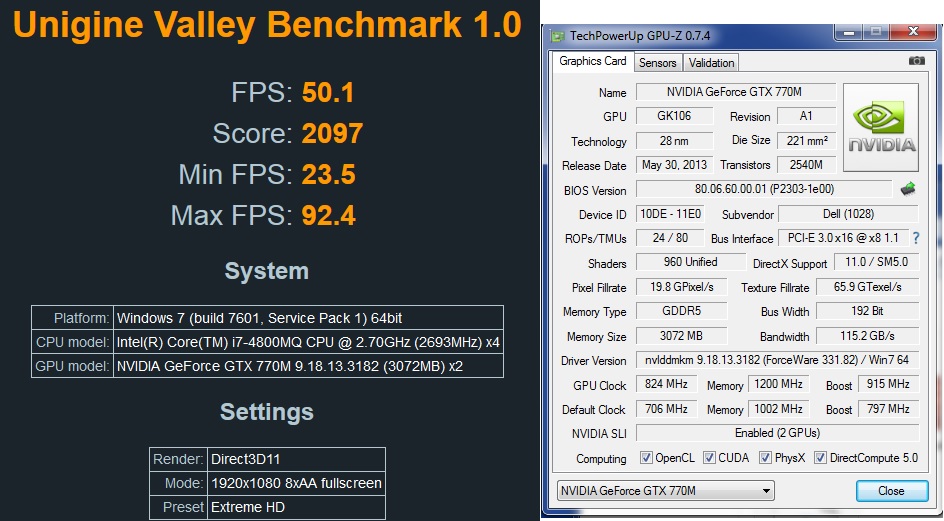Screen dimensions: 944x521
Task: Click the BIOS save chip icon
Action: [x=908, y=189]
